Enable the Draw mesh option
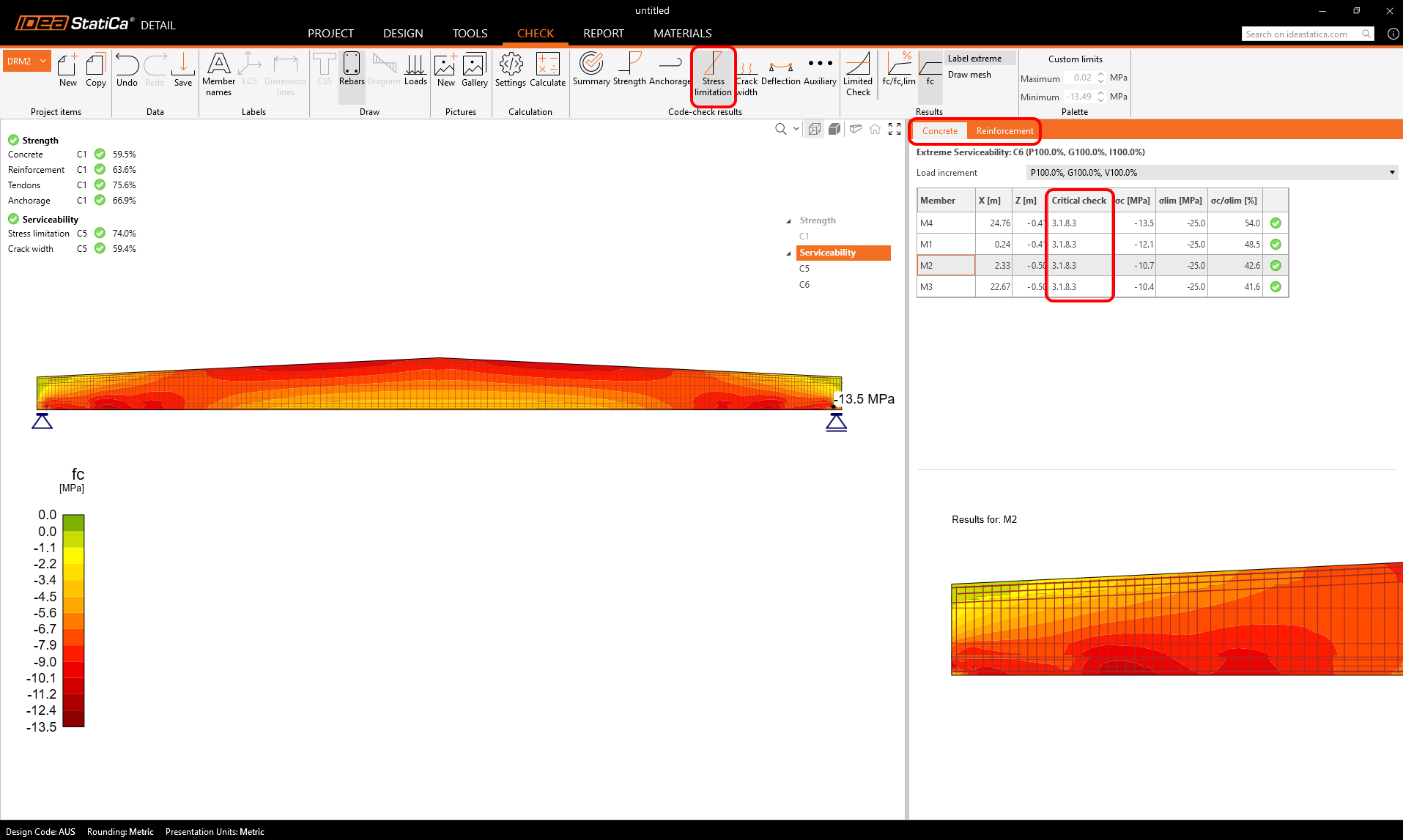The width and height of the screenshot is (1403, 840). point(969,75)
